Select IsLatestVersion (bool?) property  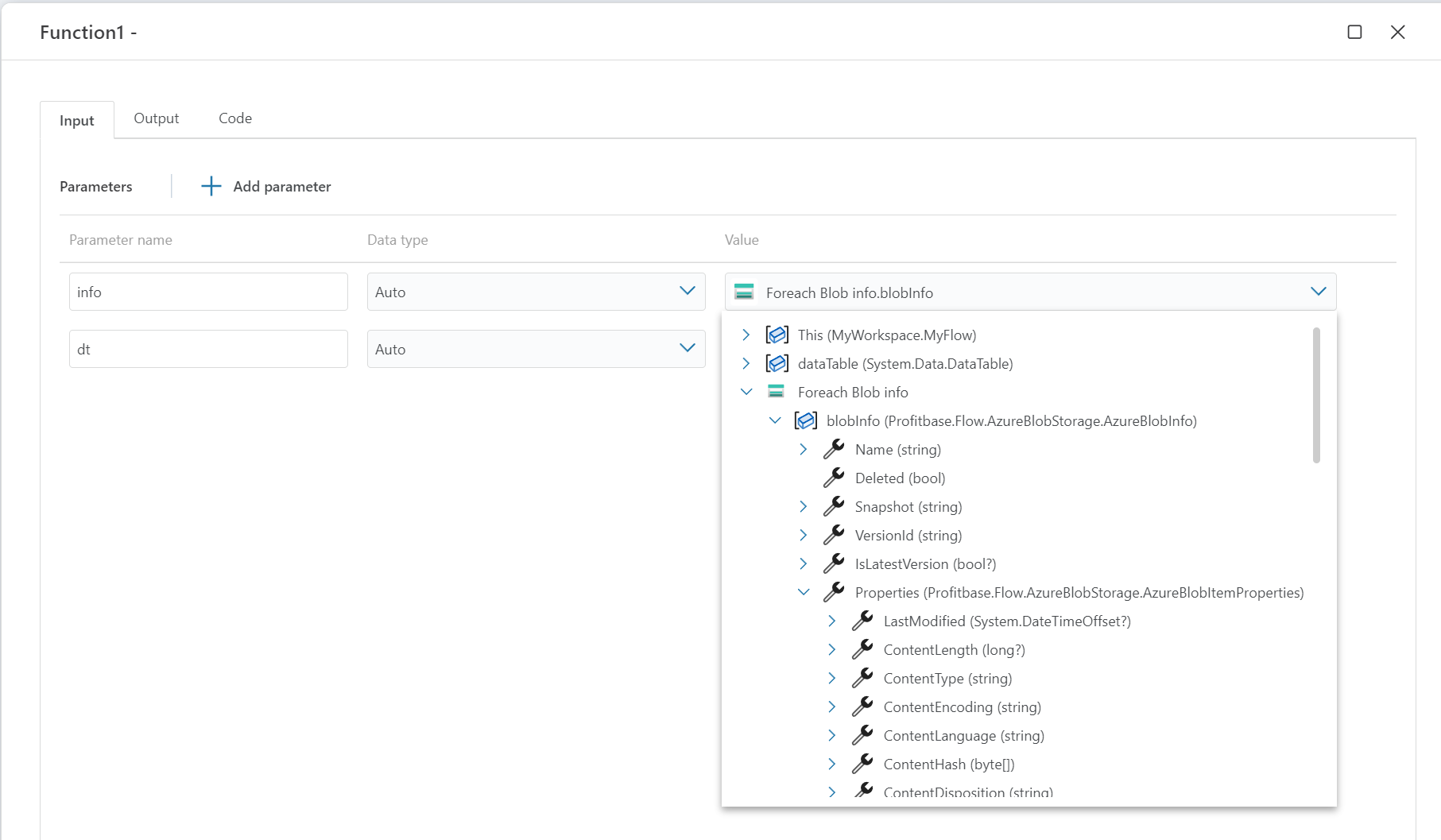[x=926, y=564]
